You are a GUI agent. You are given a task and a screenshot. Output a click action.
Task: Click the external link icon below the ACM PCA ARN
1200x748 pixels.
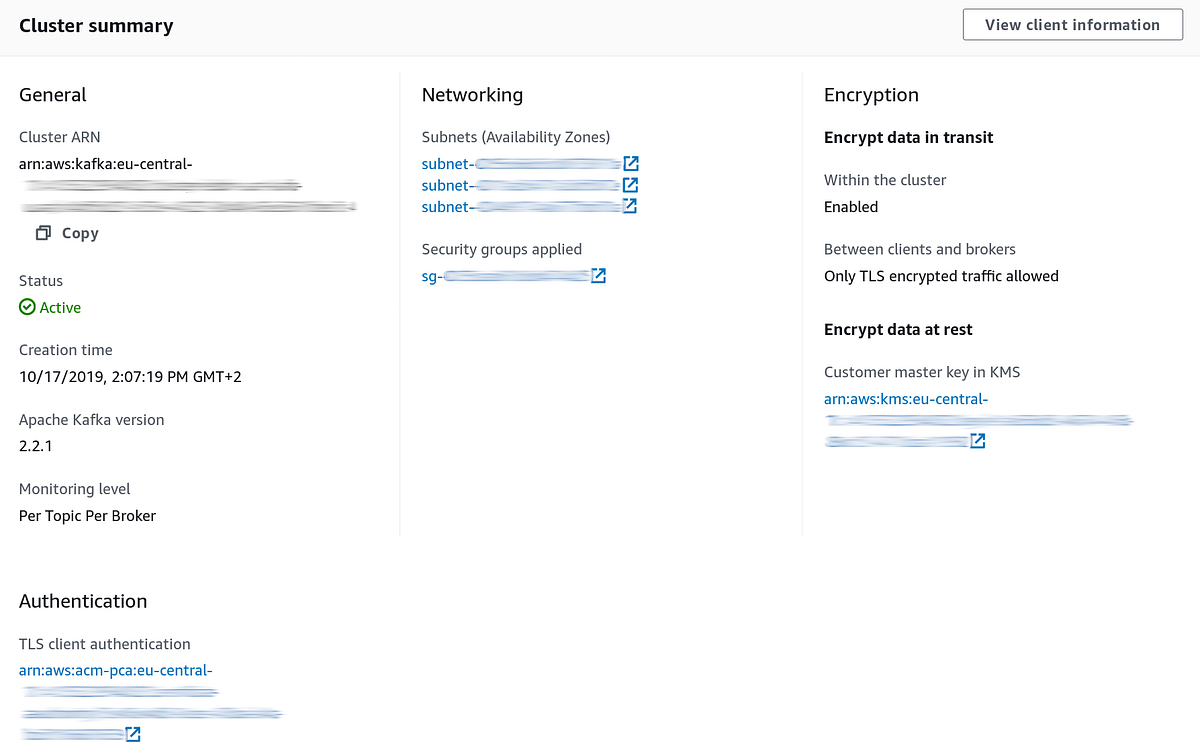pos(132,733)
